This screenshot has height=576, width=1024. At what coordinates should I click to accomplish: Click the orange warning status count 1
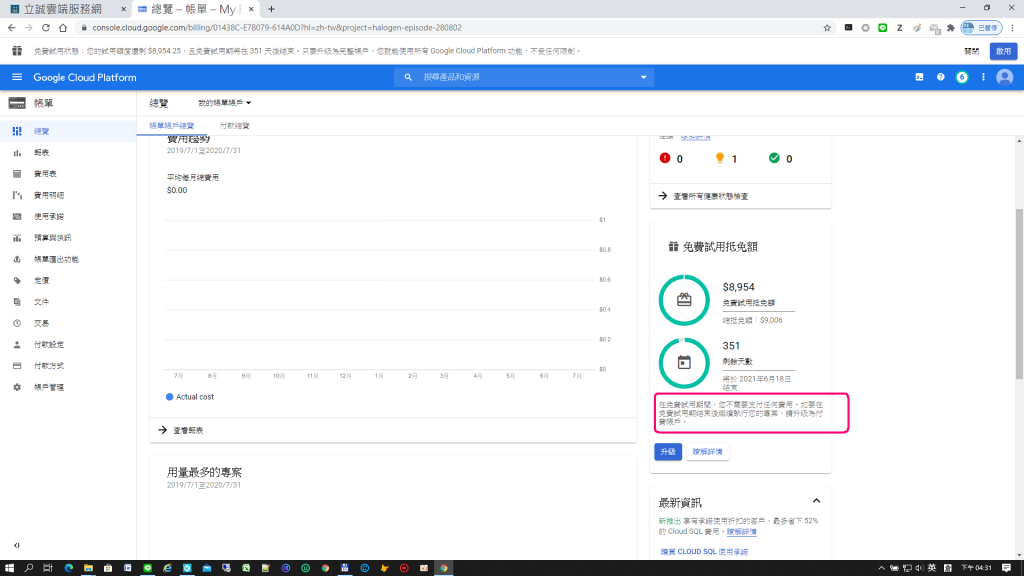tap(734, 159)
